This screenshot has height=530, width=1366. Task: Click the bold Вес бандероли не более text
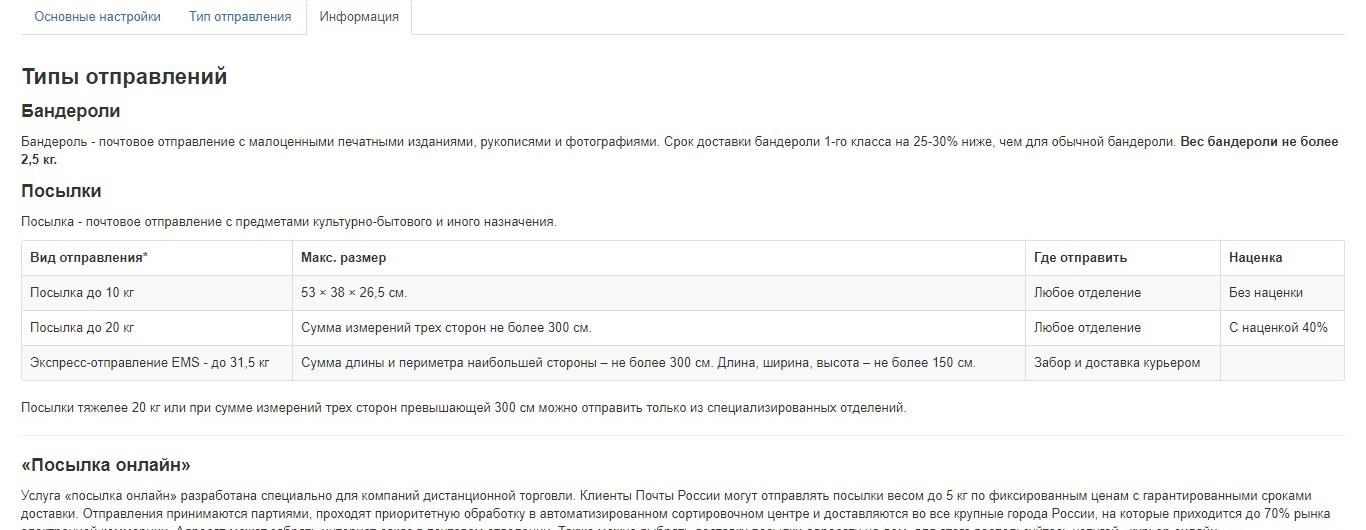1259,142
